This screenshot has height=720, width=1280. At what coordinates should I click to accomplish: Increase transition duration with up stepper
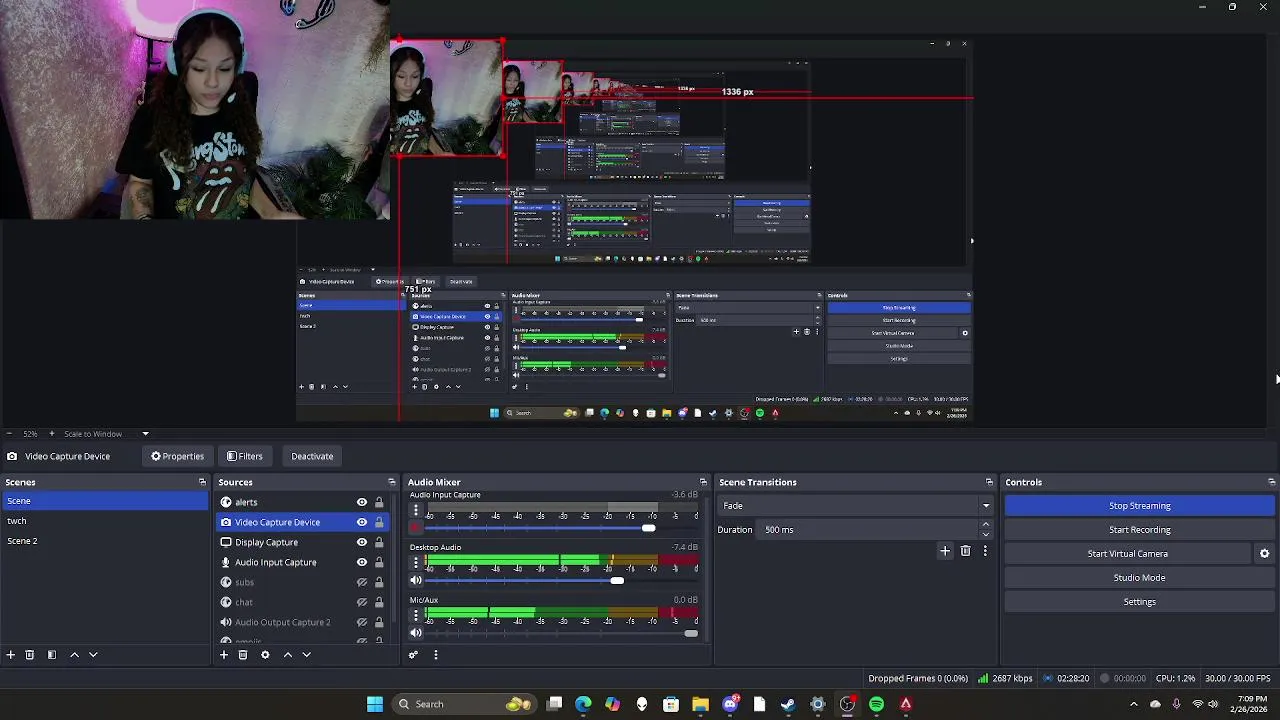click(x=986, y=525)
